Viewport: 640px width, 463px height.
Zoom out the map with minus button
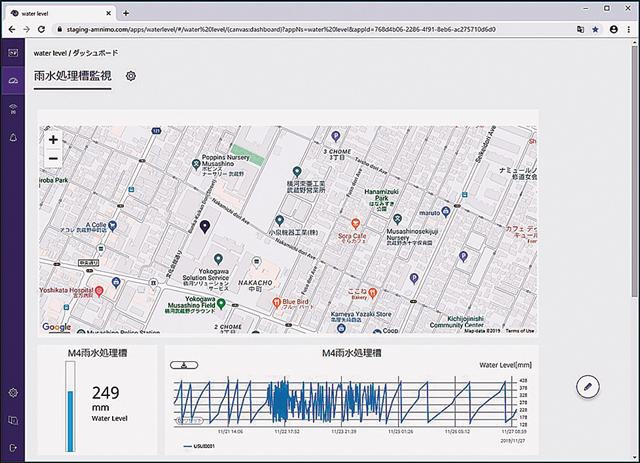[53, 158]
